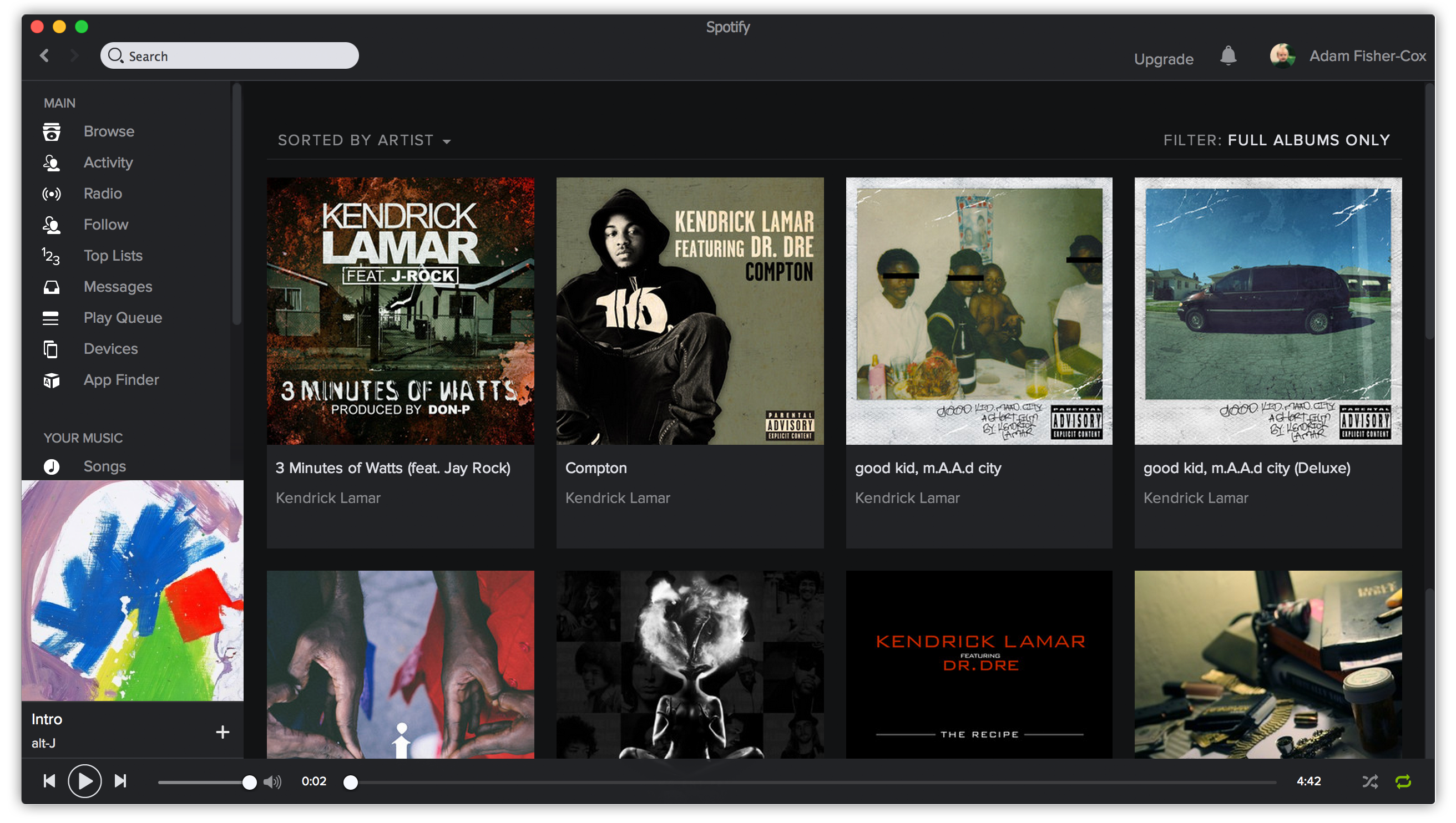Open good kid, m.A.A.d city cover art
1456x823 pixels.
point(979,311)
